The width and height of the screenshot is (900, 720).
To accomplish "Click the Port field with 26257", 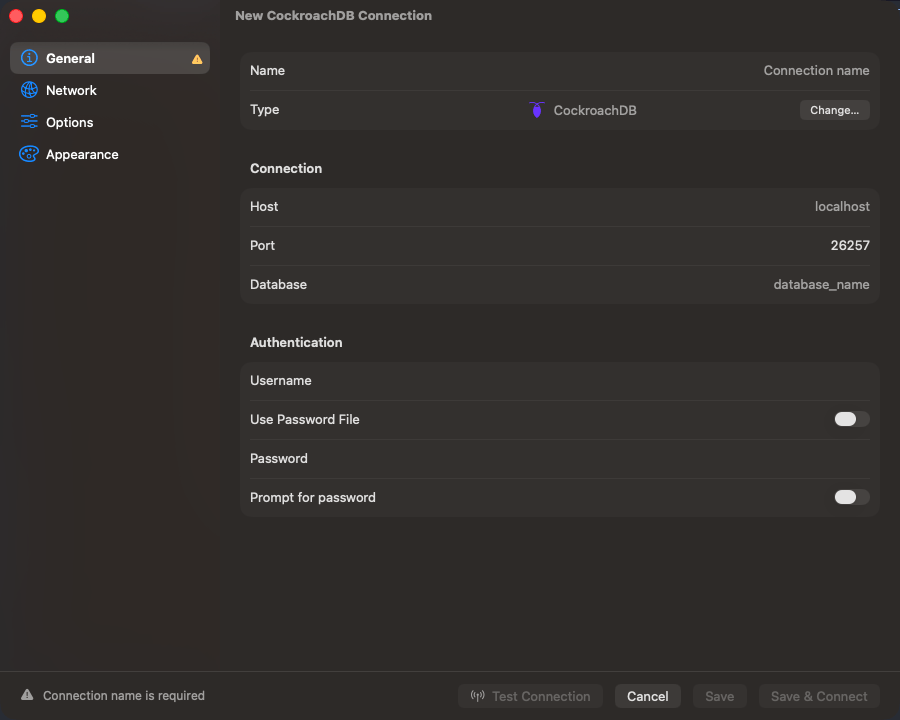I will tap(560, 246).
